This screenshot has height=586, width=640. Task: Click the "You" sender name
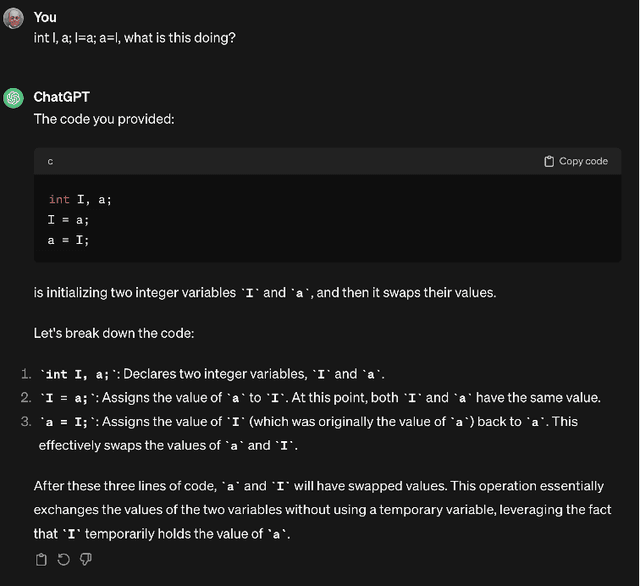pyautogui.click(x=45, y=17)
